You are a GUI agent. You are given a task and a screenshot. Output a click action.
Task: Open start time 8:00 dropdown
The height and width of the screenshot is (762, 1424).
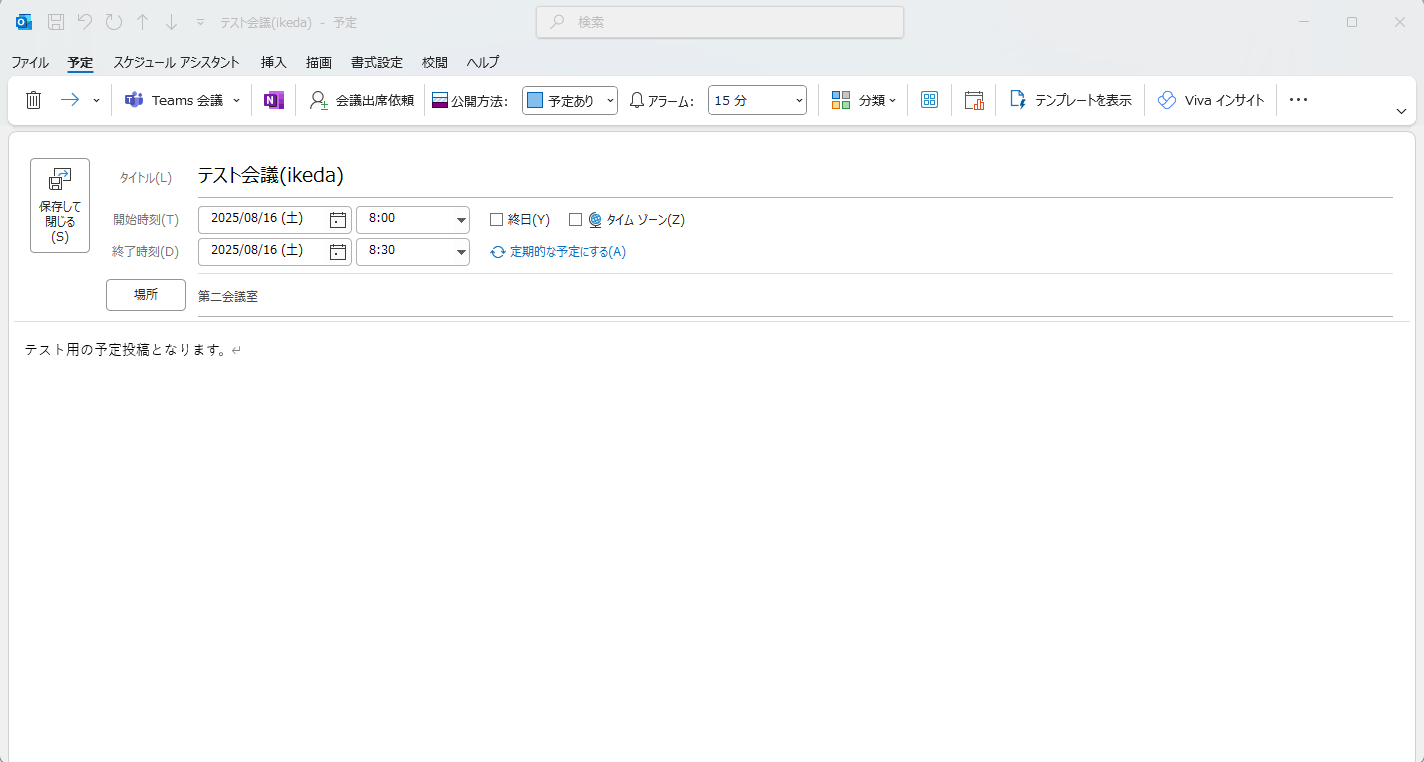(461, 220)
